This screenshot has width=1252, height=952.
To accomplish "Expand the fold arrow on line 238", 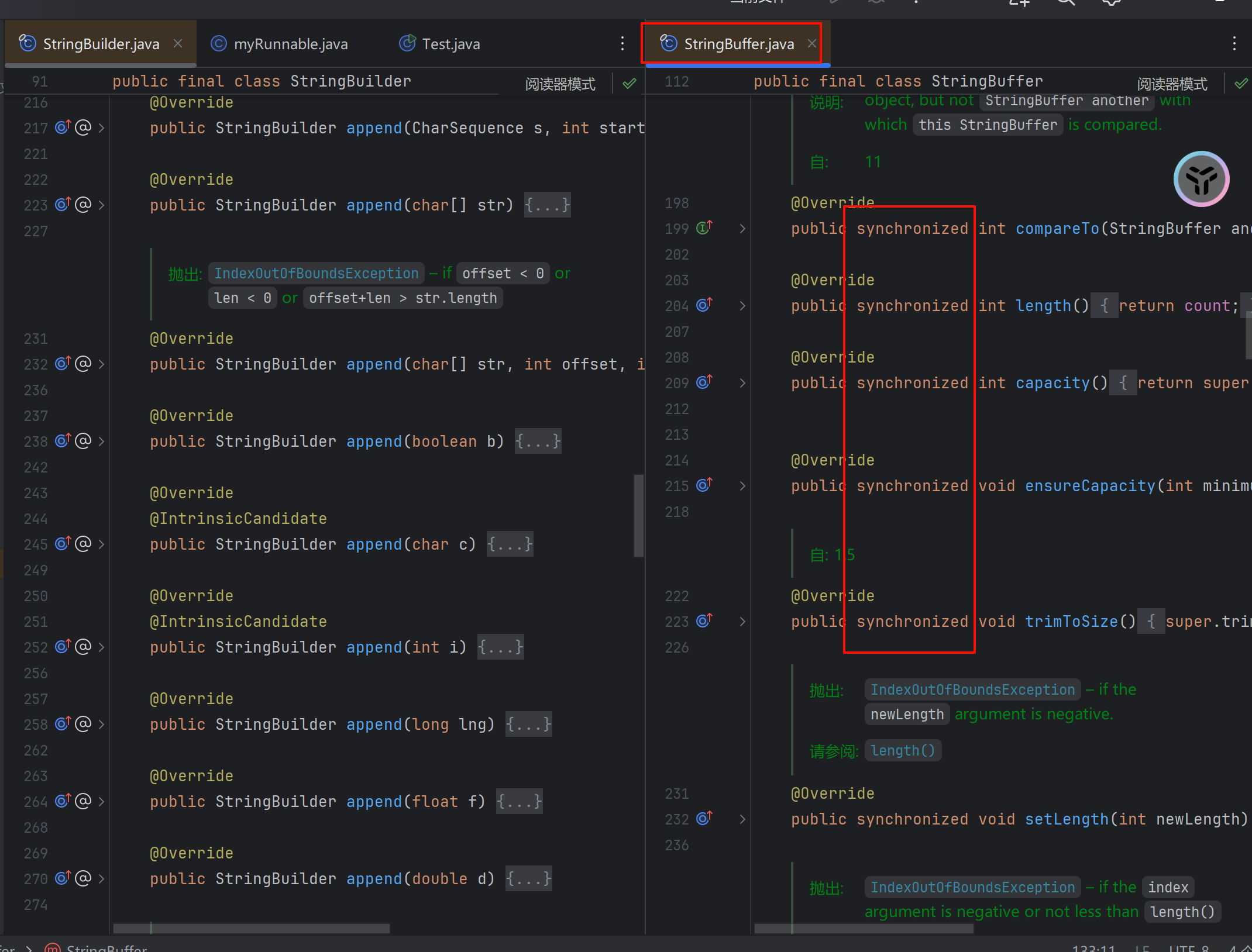I will coord(102,441).
